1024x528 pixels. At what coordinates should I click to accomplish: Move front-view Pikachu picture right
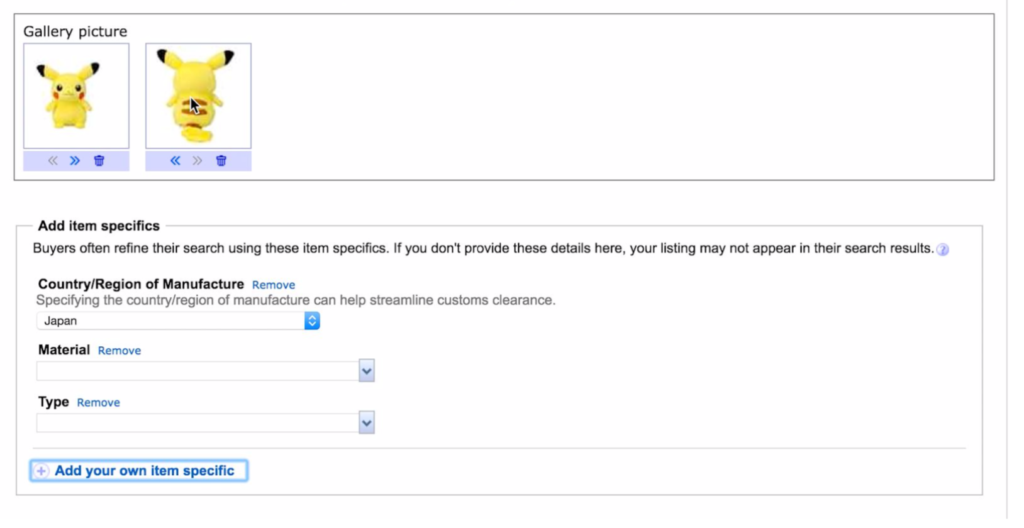[75, 161]
